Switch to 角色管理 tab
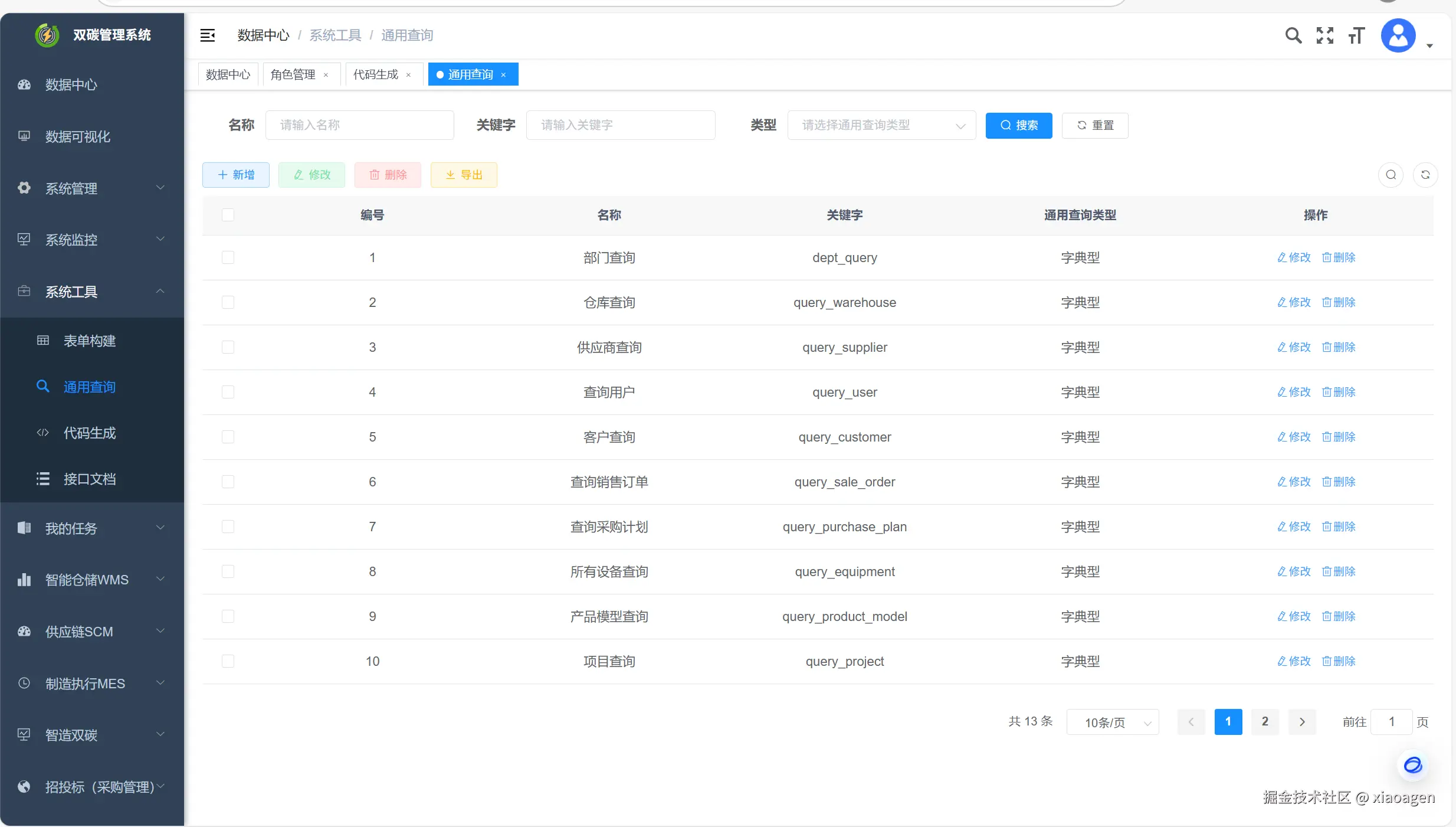Viewport: 1456px width, 827px height. [x=293, y=74]
